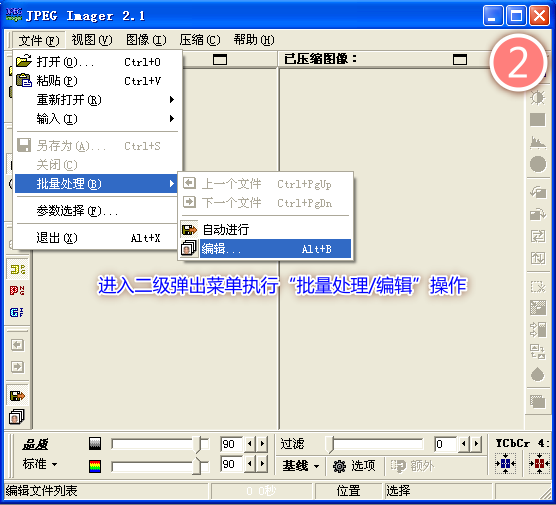Click the rainbow chroma quality icon
This screenshot has height=505, width=556.
tap(95, 466)
